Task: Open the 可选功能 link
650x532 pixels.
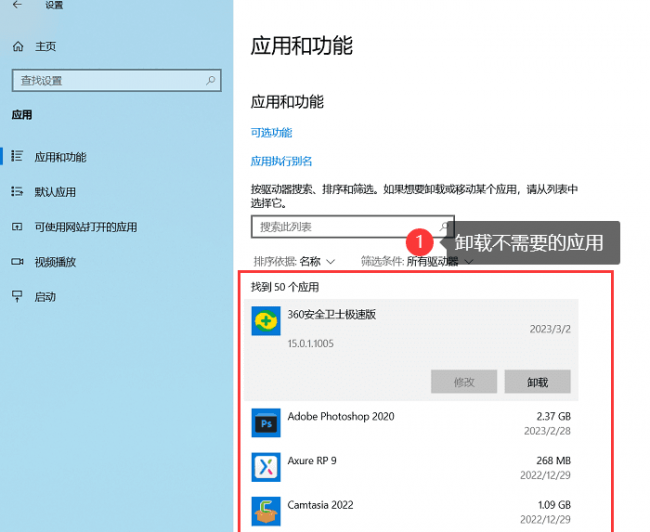Action: [x=272, y=133]
